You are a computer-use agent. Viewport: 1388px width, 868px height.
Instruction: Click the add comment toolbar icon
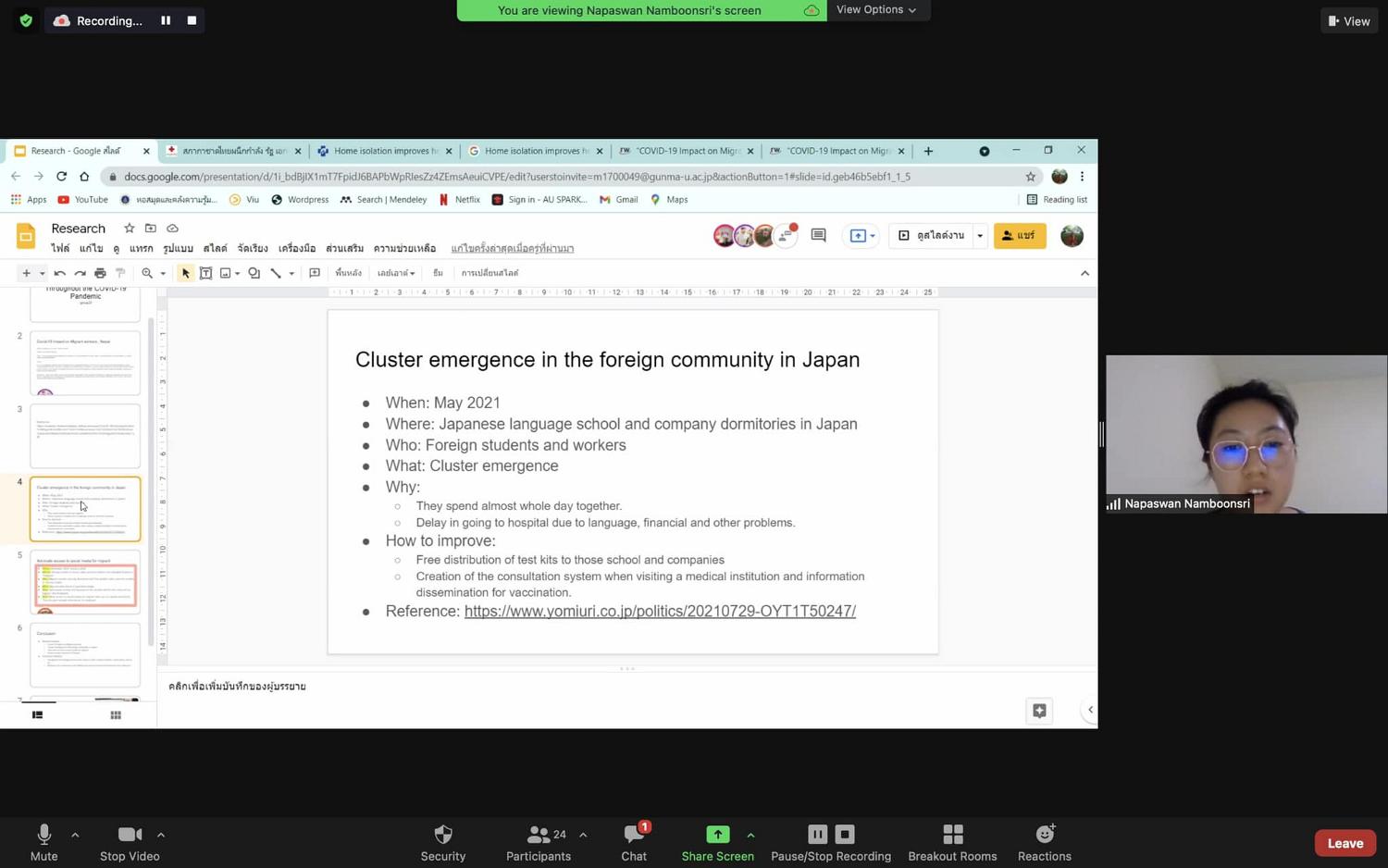click(315, 273)
